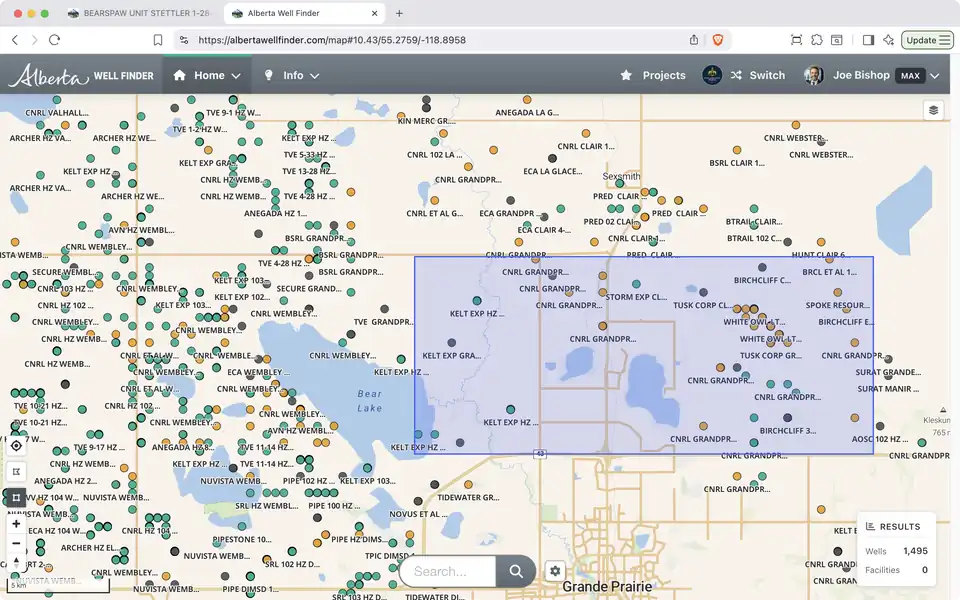The height and width of the screenshot is (600, 960).
Task: Share this page
Action: click(x=694, y=40)
